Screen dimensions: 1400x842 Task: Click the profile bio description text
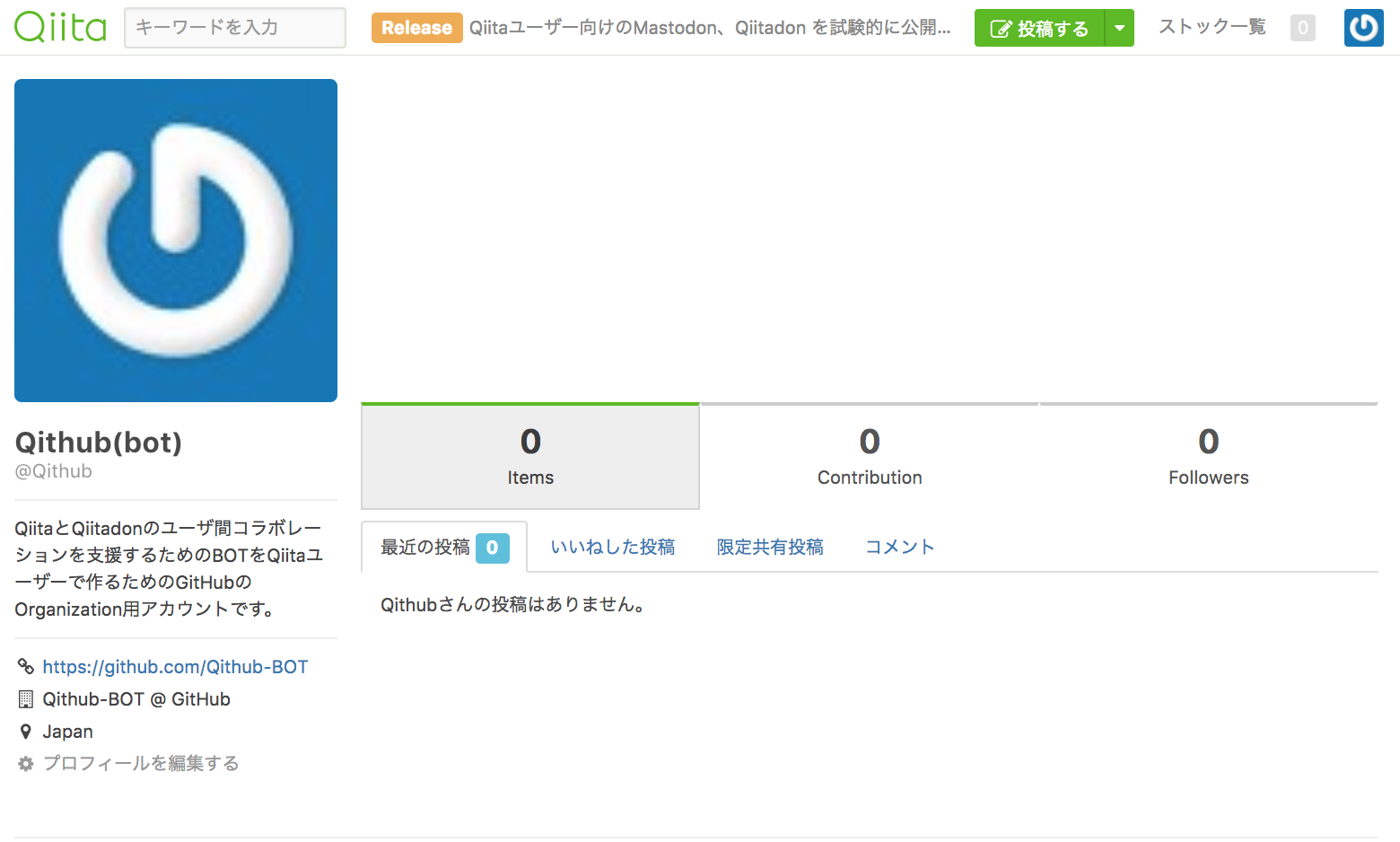[x=169, y=568]
